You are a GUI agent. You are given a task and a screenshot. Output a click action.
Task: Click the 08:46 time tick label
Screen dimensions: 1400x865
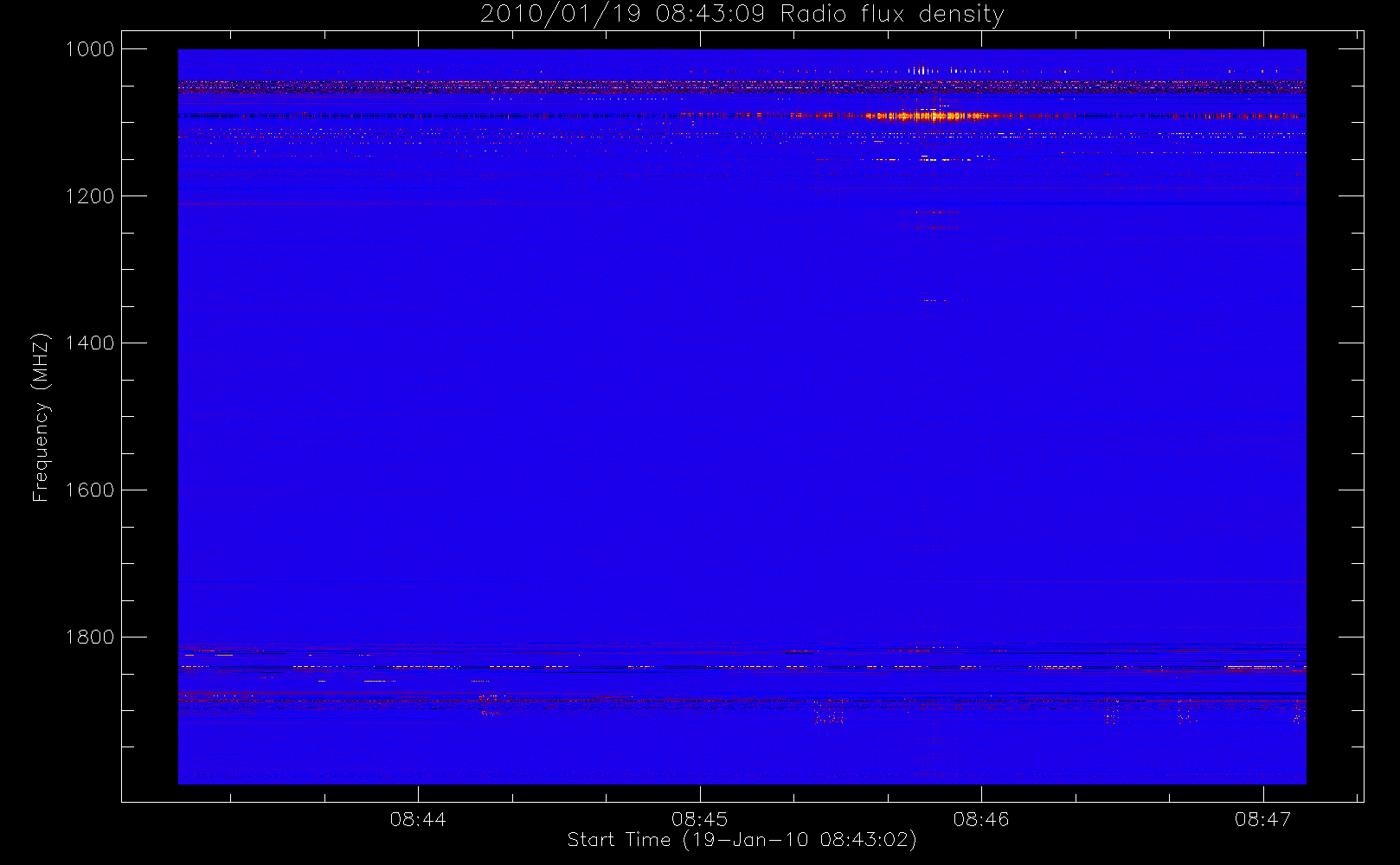point(981,819)
